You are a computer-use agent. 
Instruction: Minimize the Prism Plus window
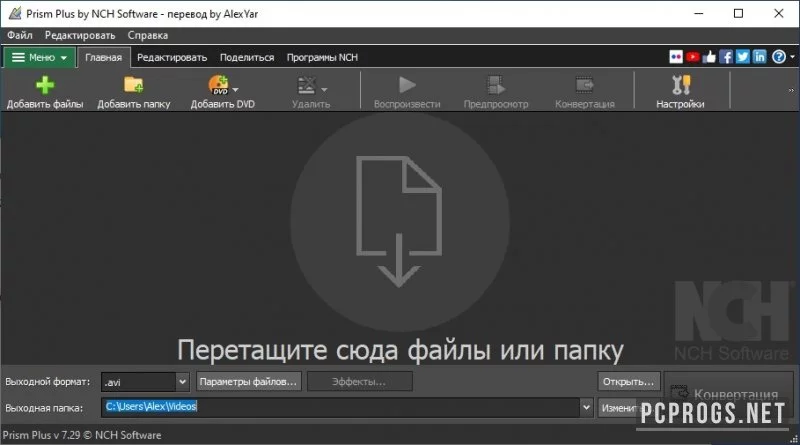(698, 13)
